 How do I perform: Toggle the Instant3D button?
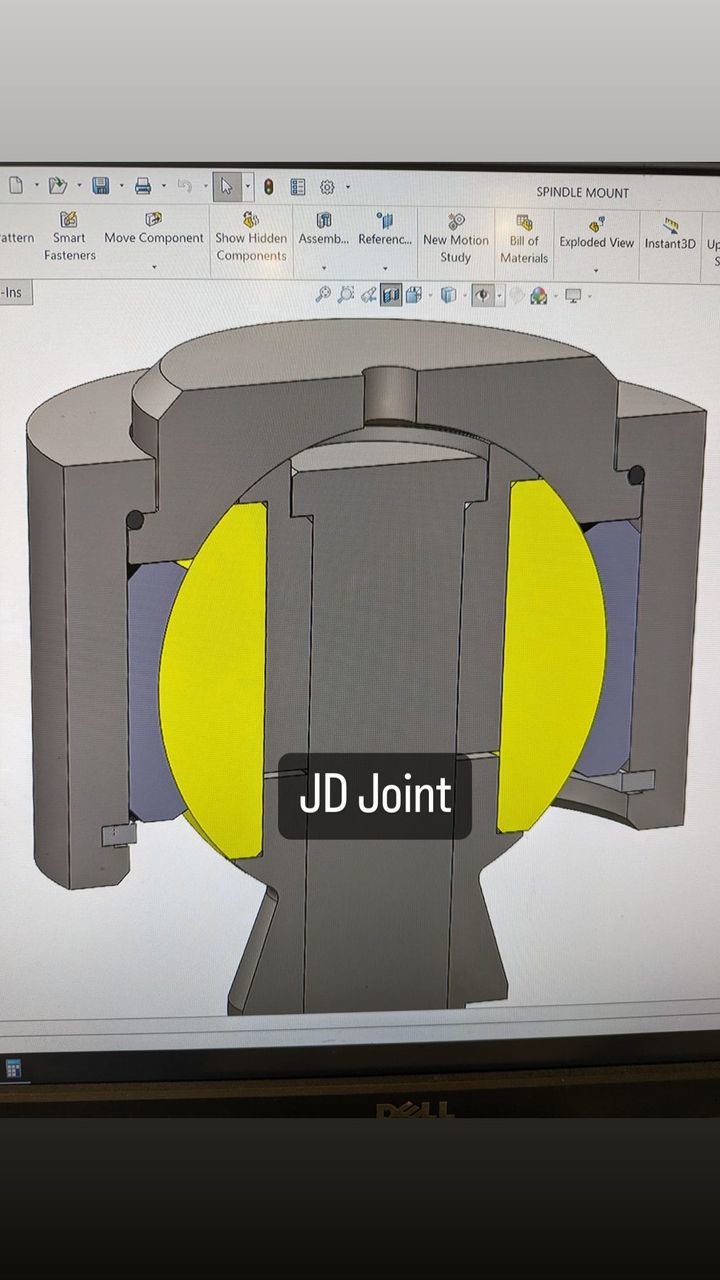click(670, 234)
